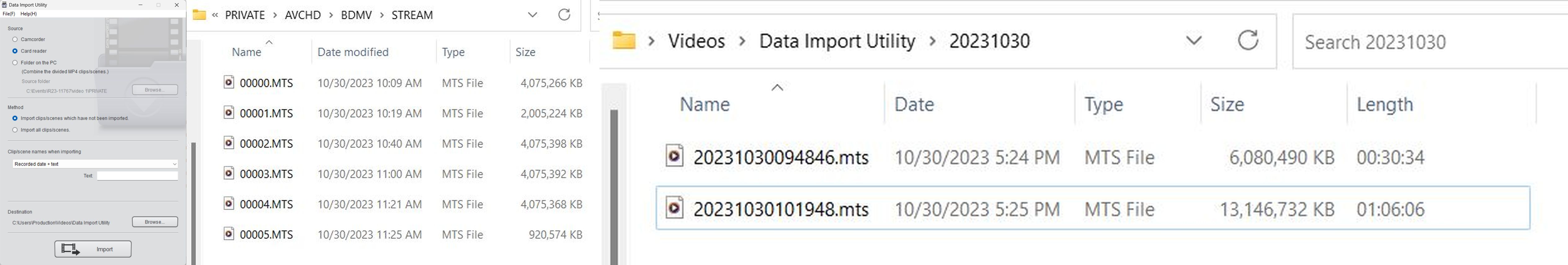Expand clip/scene names naming dropdown

point(174,164)
